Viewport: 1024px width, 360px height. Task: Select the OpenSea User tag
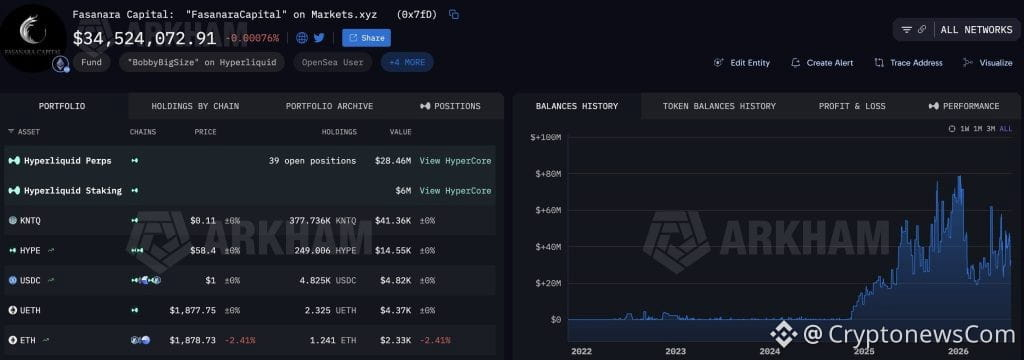[332, 63]
